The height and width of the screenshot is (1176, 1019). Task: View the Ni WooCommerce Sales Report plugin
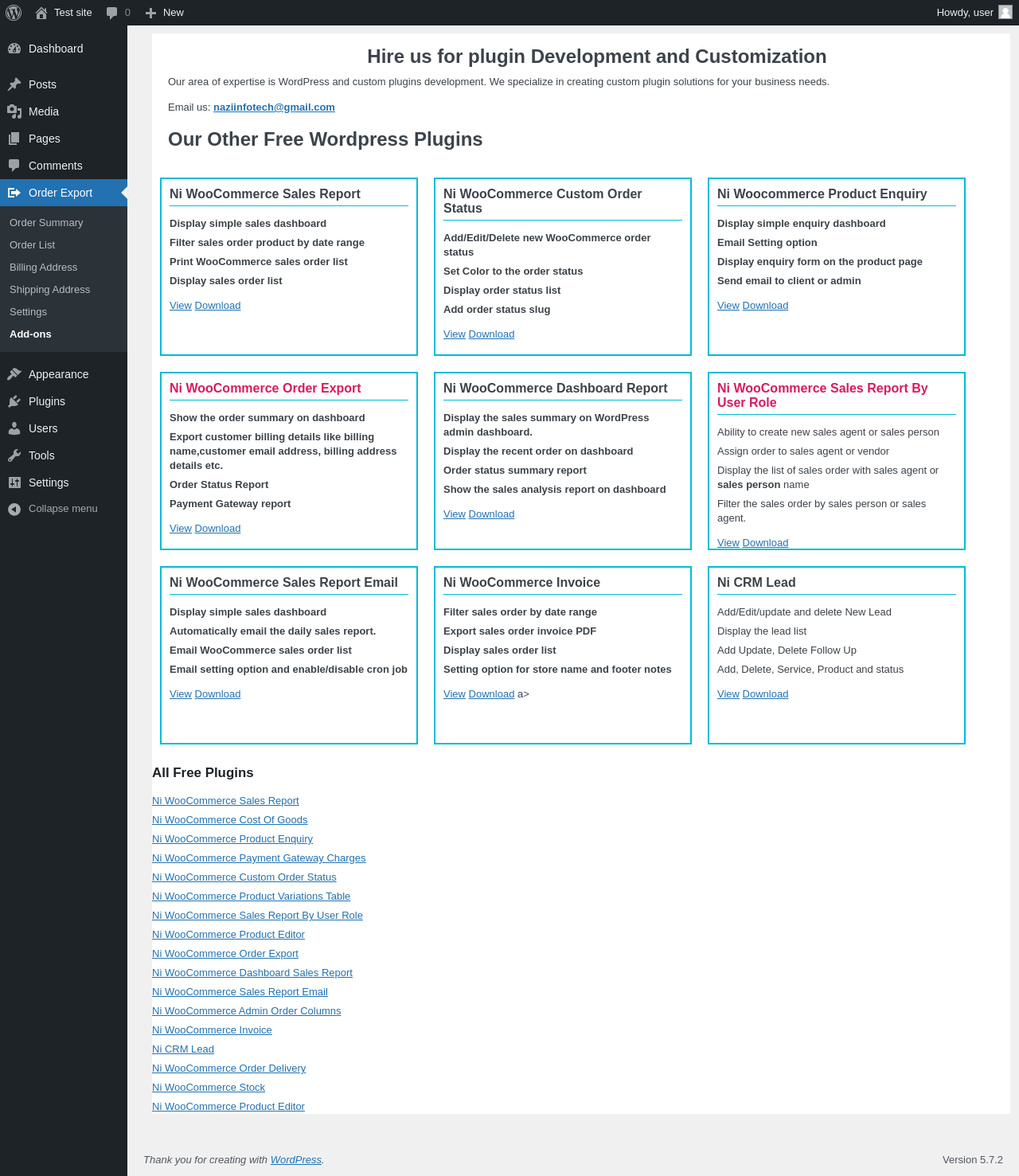pos(181,306)
